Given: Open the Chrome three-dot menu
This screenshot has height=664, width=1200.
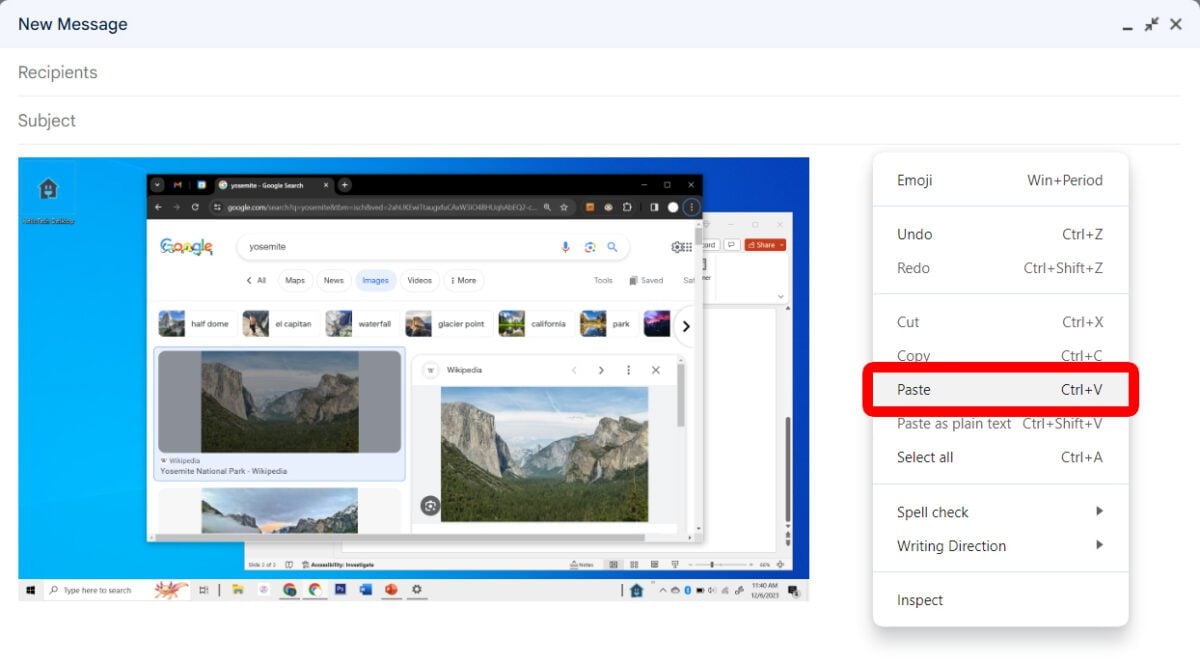Looking at the screenshot, I should click(x=690, y=207).
